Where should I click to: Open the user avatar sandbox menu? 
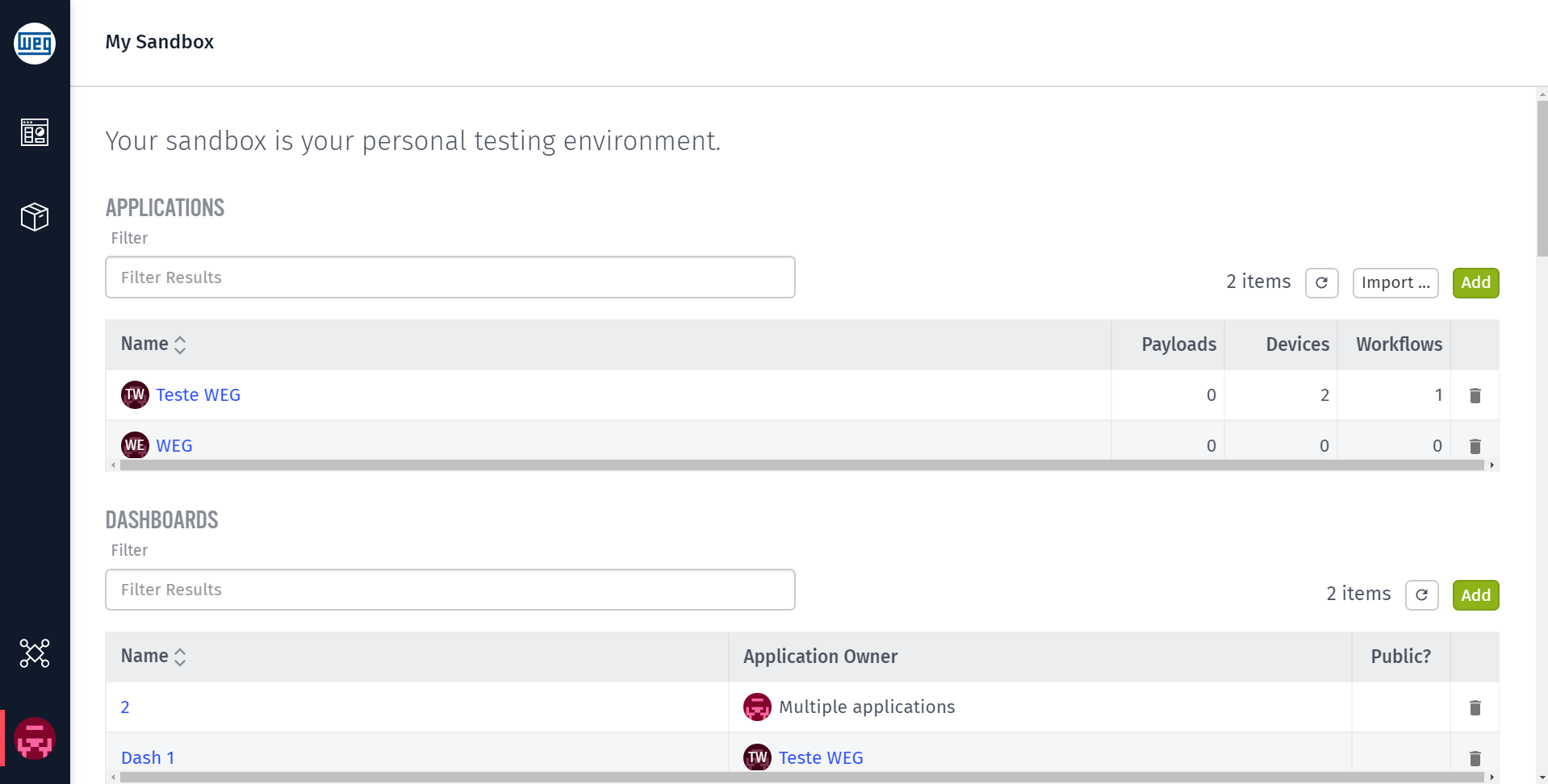click(35, 738)
